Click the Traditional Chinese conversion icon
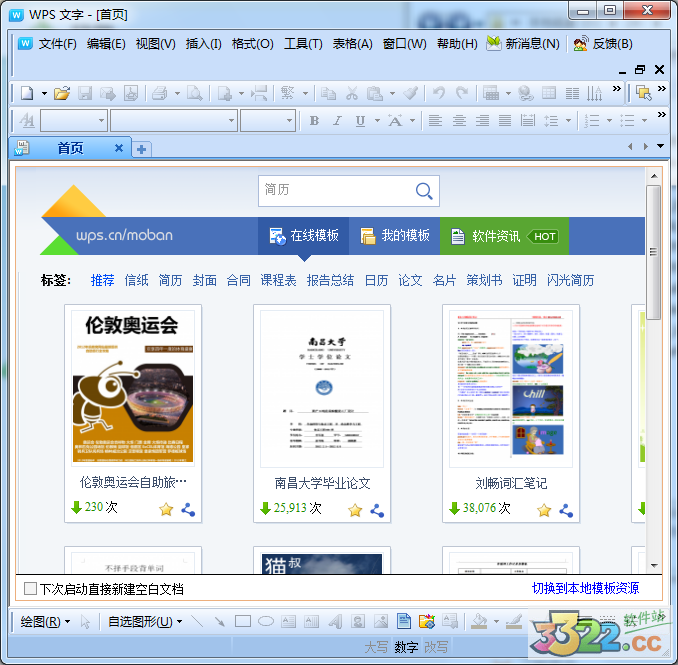This screenshot has width=678, height=665. click(x=288, y=93)
